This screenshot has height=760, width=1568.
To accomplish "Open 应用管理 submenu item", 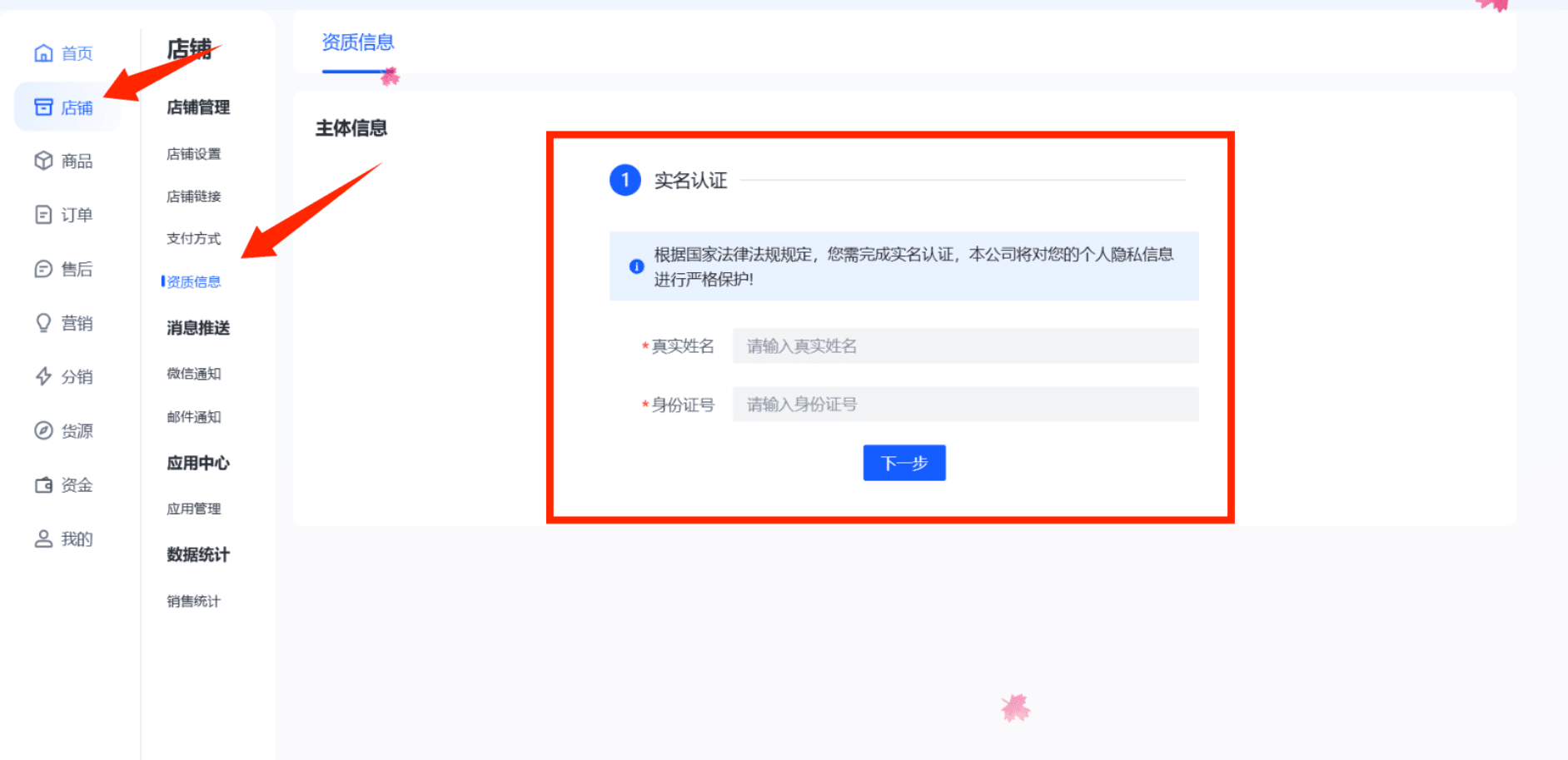I will pyautogui.click(x=193, y=509).
